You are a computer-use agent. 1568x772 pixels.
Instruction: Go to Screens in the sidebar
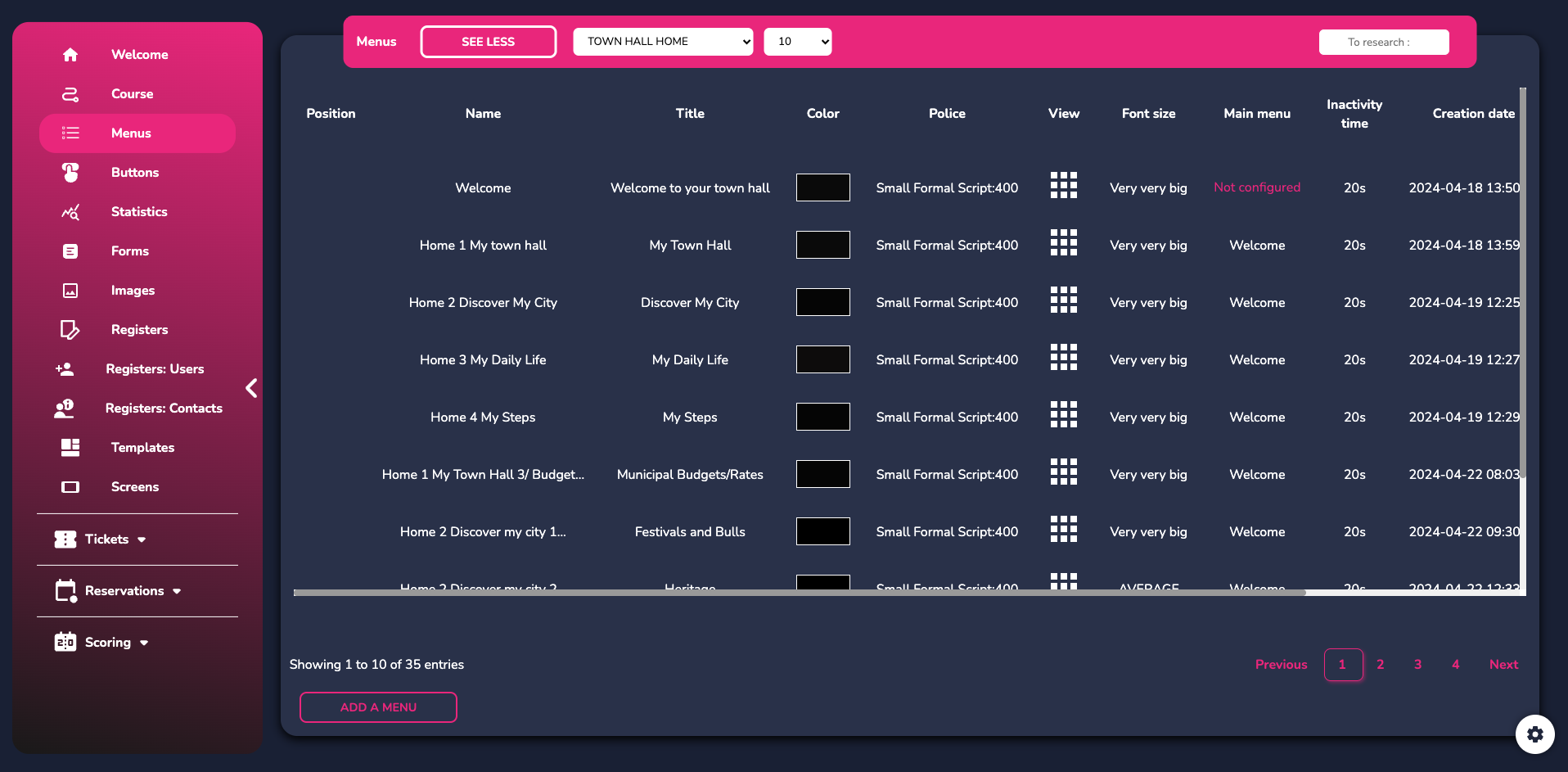coord(135,487)
